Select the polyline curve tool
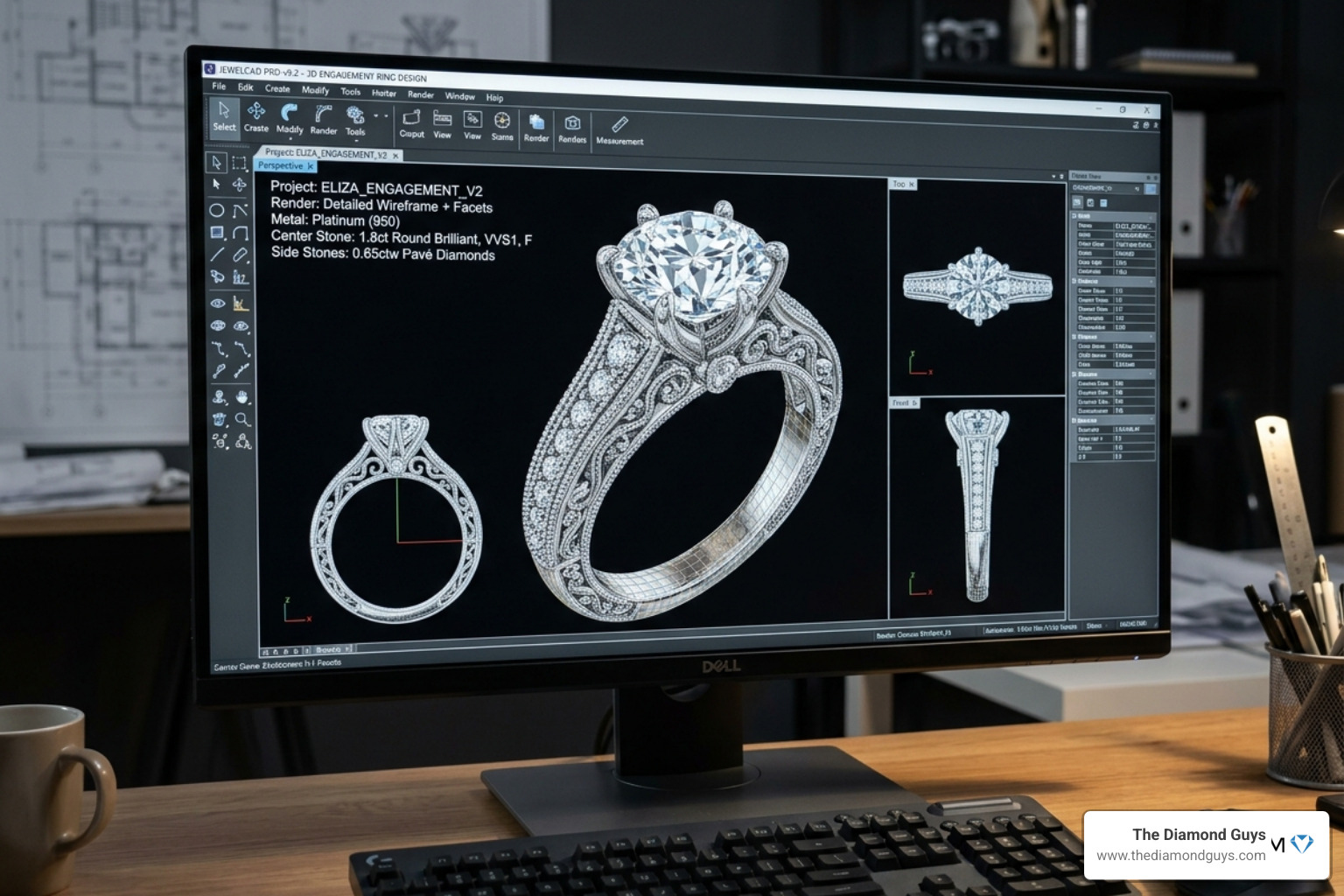The width and height of the screenshot is (1344, 896). (x=240, y=210)
